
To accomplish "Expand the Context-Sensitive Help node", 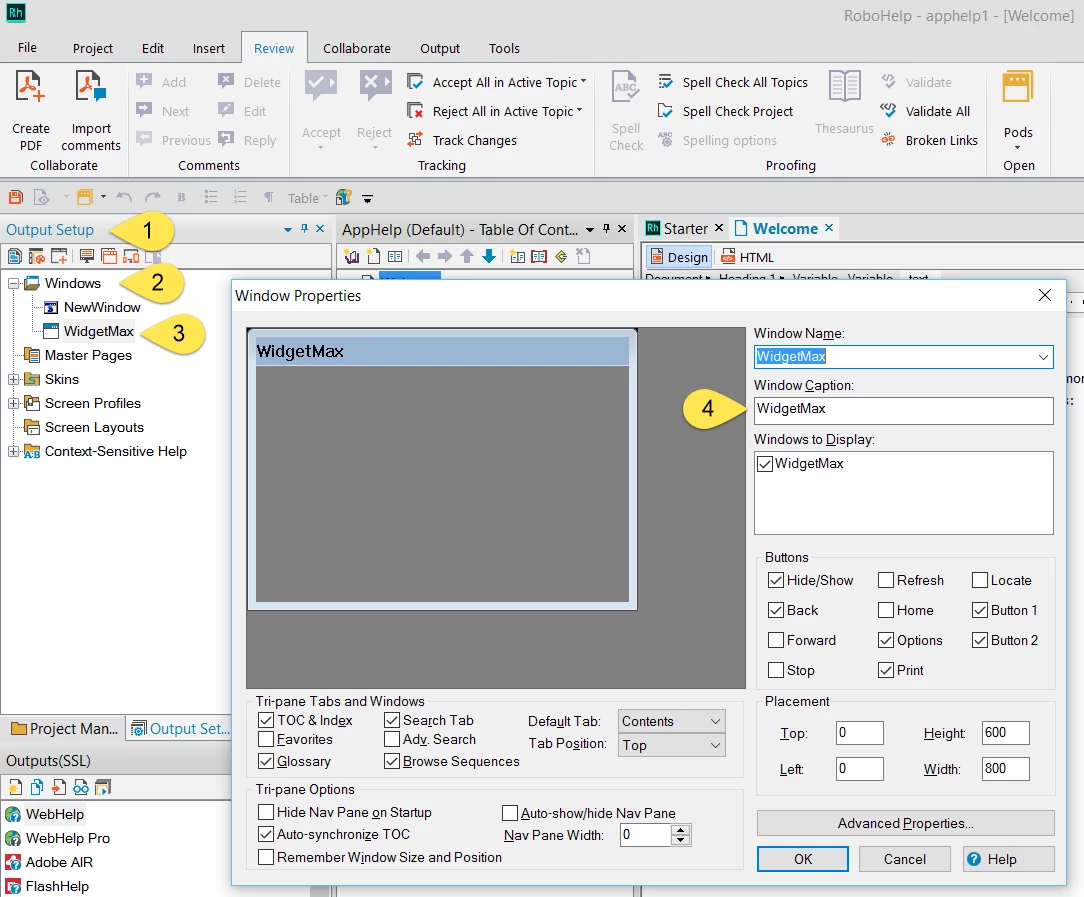I will (x=13, y=451).
